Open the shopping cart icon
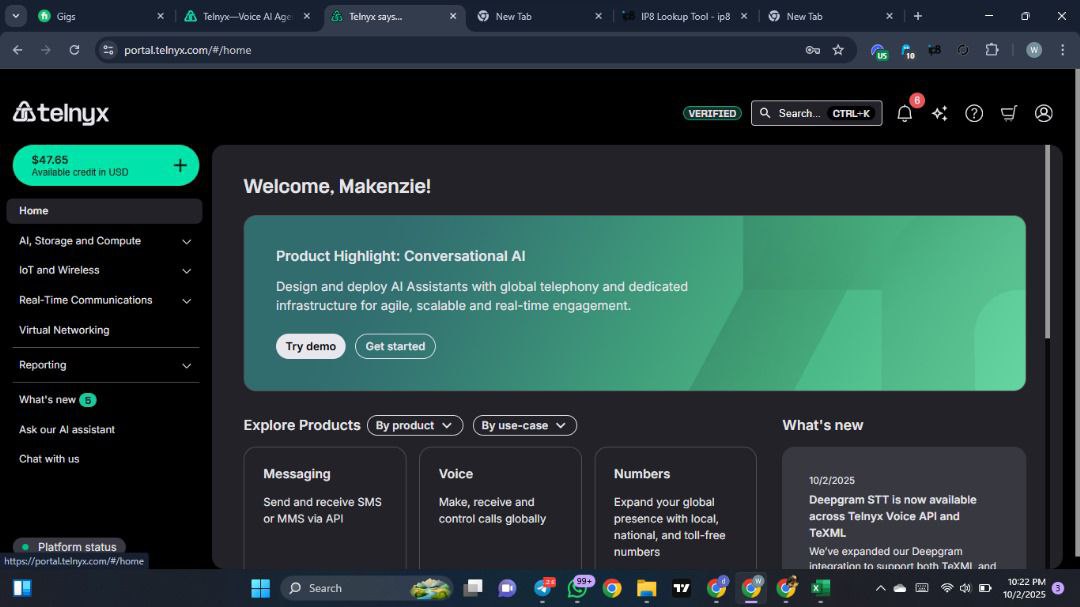The height and width of the screenshot is (607, 1080). click(x=1009, y=114)
